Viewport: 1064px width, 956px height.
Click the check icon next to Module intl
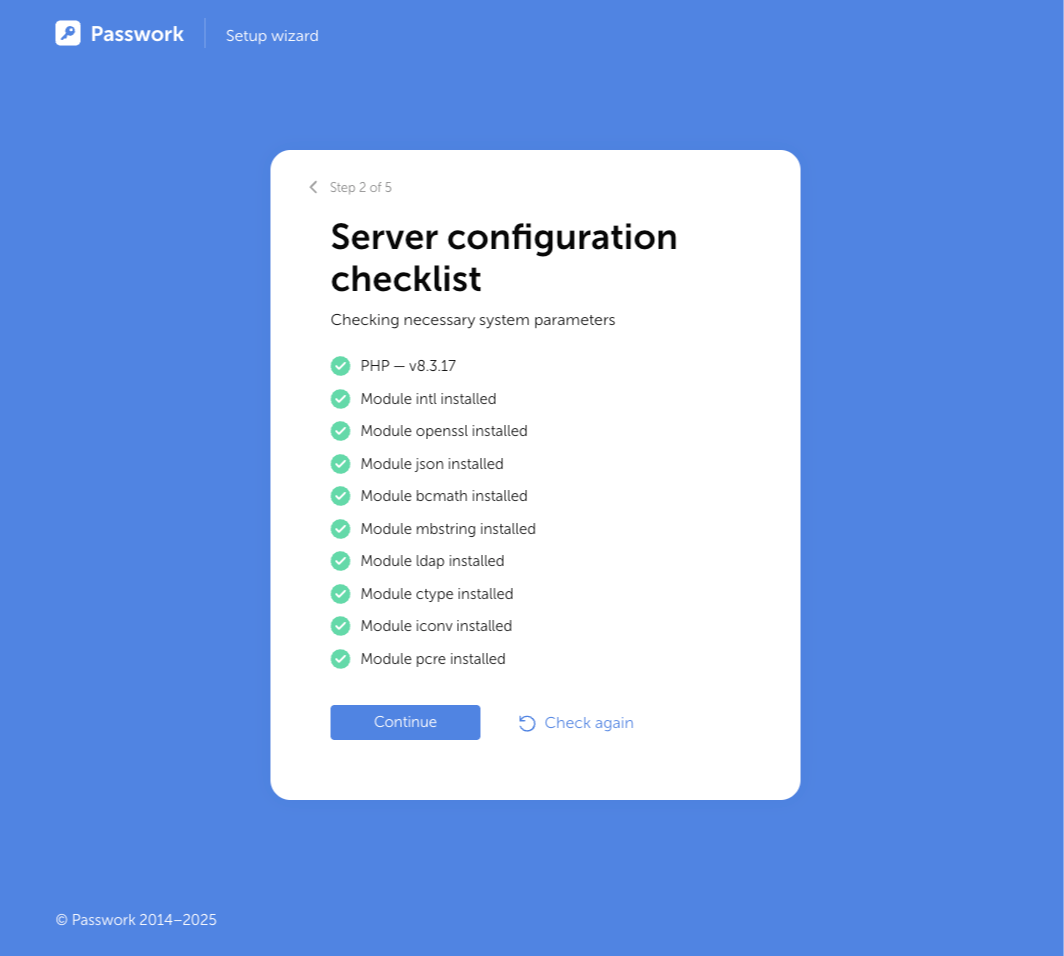pyautogui.click(x=340, y=398)
